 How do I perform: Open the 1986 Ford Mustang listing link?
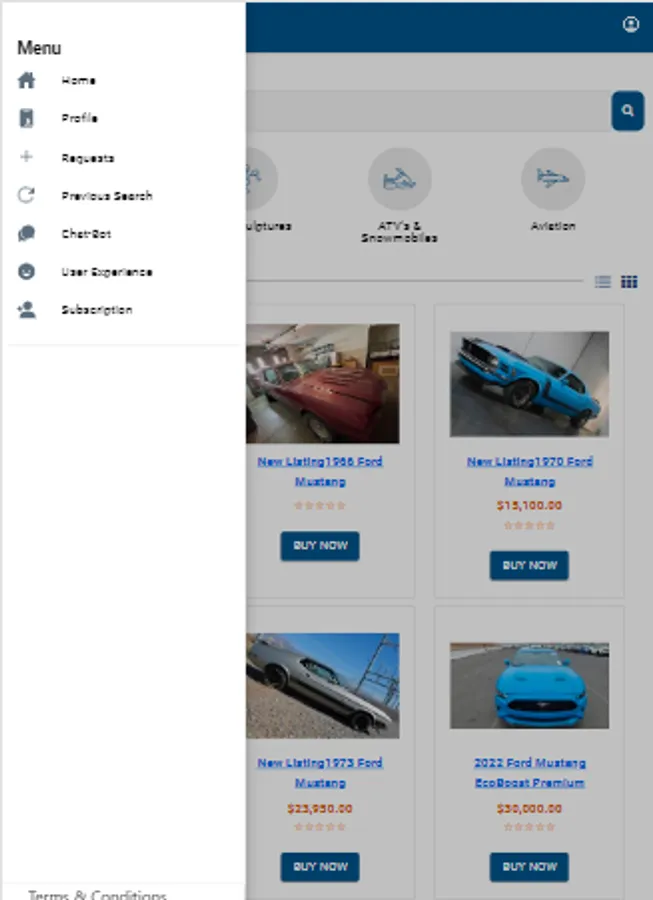tap(320, 471)
